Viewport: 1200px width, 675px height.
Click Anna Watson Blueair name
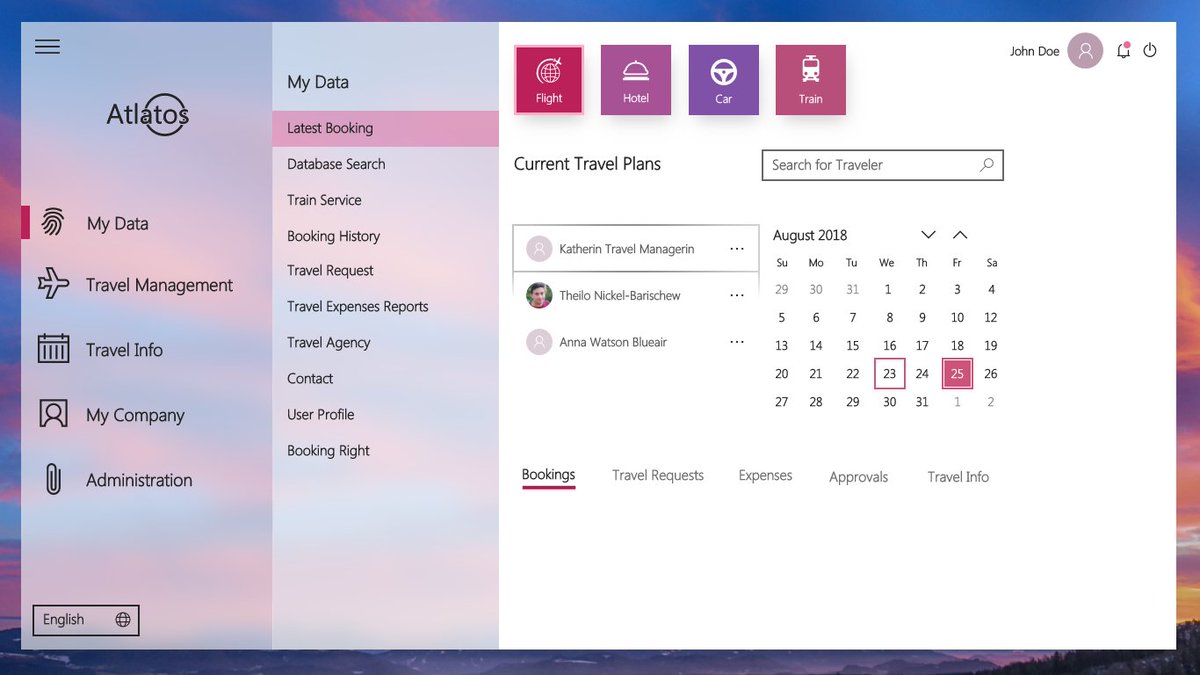(613, 342)
